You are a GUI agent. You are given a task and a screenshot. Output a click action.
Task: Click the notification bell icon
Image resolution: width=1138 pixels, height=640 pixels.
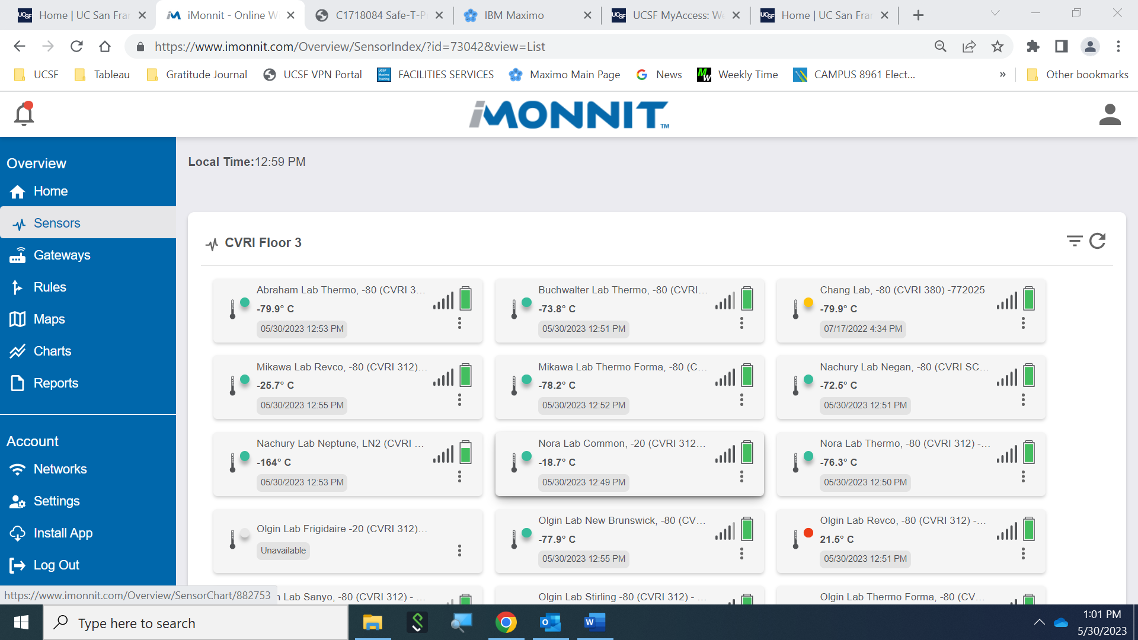click(23, 113)
